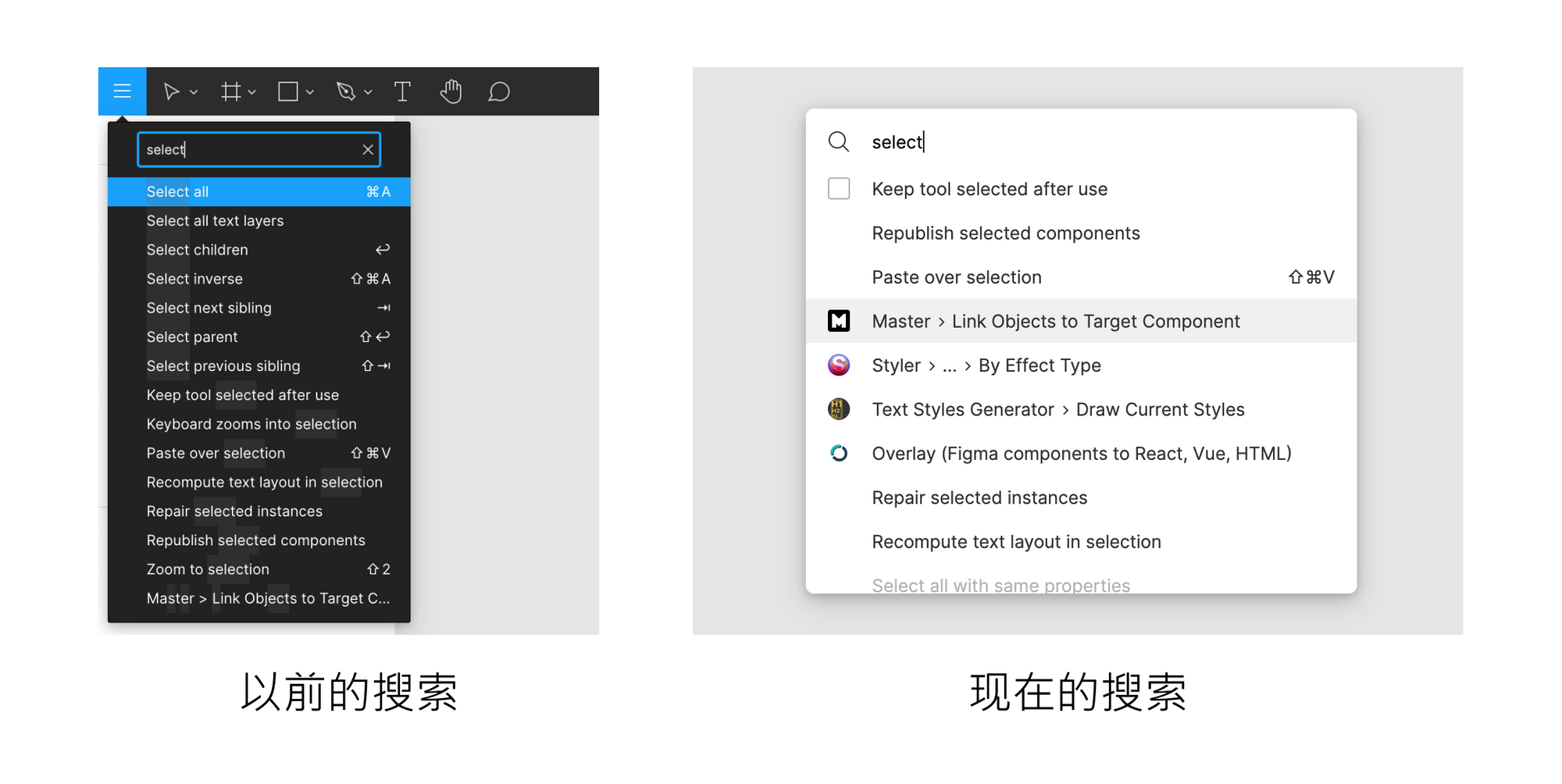Open the hamburger main menu
1562x784 pixels.
122,91
